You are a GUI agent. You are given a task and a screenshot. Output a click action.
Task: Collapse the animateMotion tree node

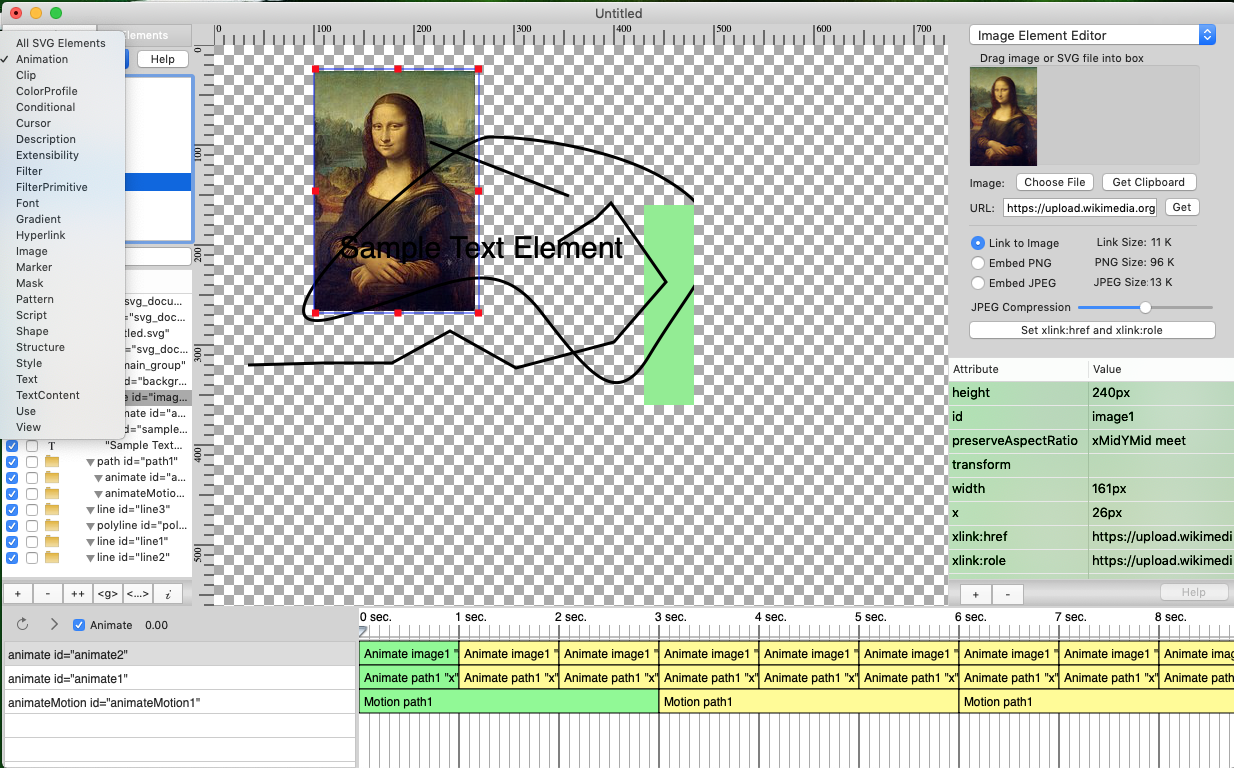pos(98,494)
